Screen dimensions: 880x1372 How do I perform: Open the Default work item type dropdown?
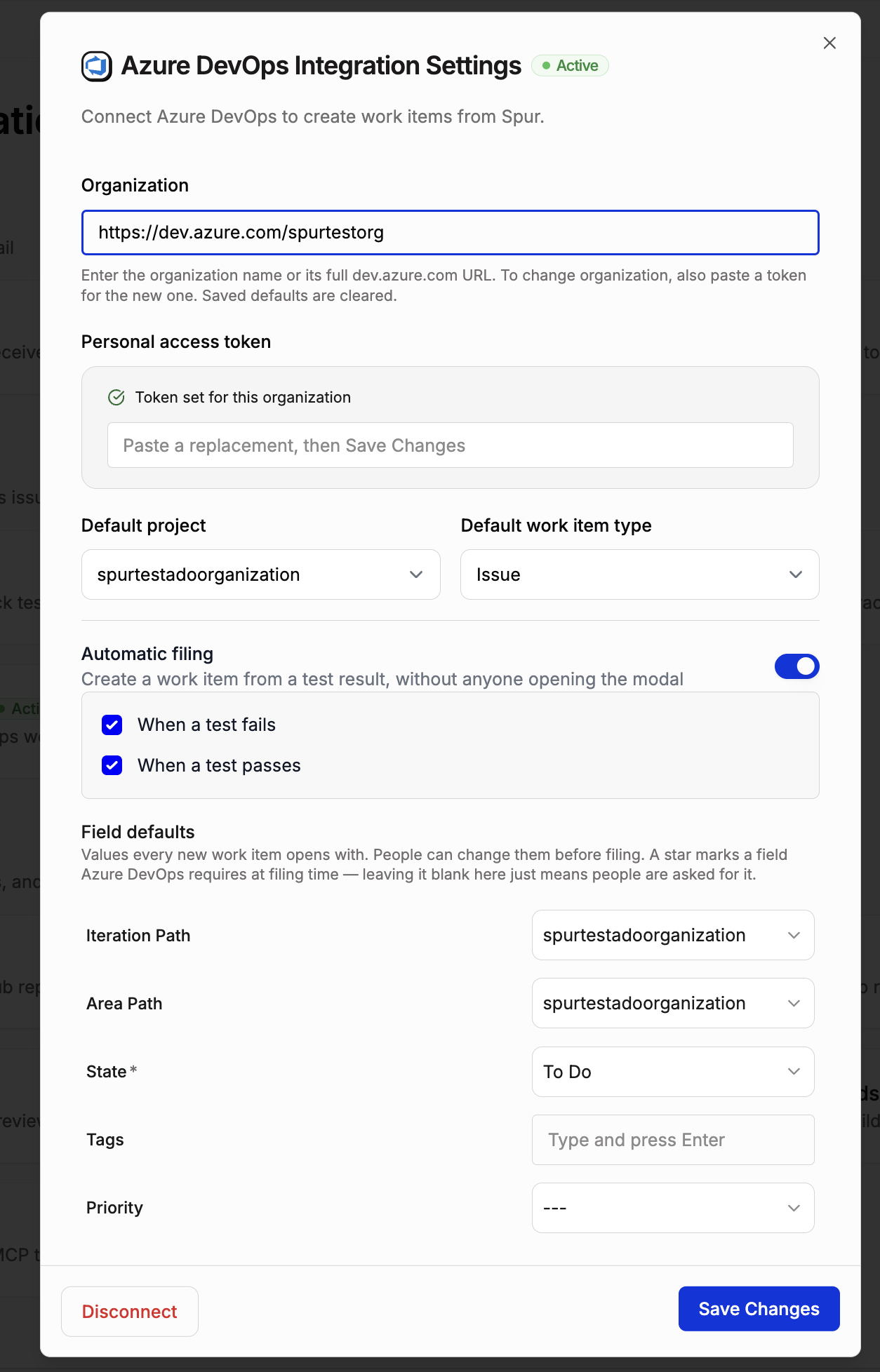[640, 574]
